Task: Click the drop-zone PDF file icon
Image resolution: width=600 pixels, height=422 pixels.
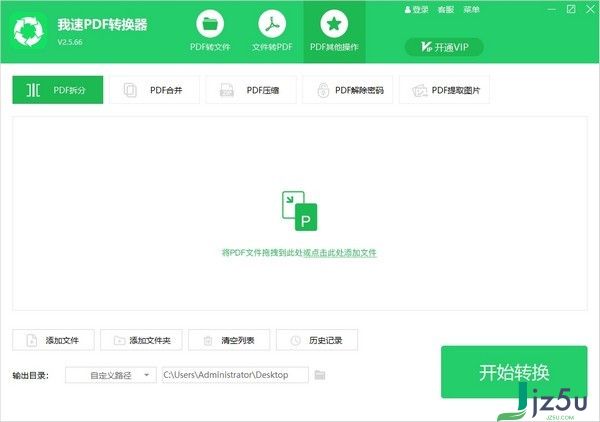Action: point(299,211)
